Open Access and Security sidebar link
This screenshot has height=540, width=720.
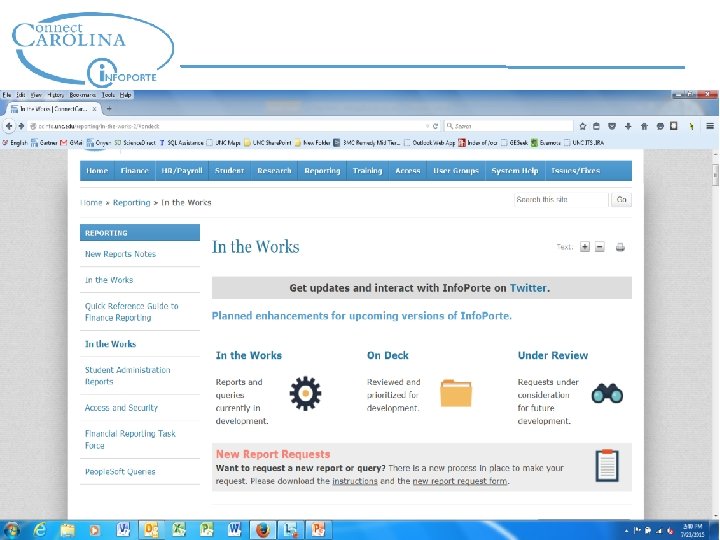click(121, 408)
